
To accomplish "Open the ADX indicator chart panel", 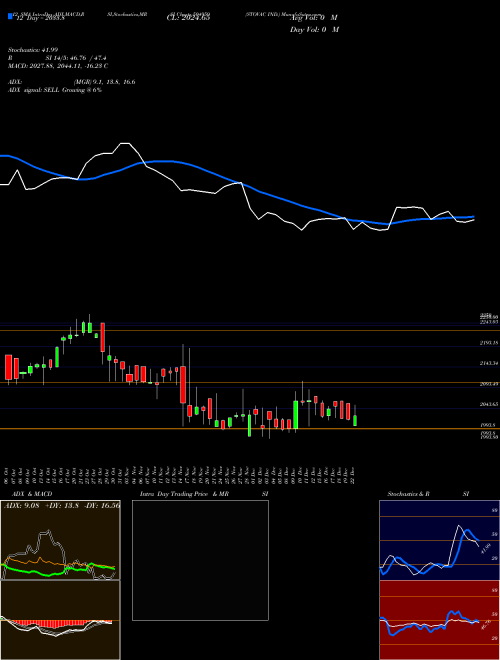I will 60,540.
